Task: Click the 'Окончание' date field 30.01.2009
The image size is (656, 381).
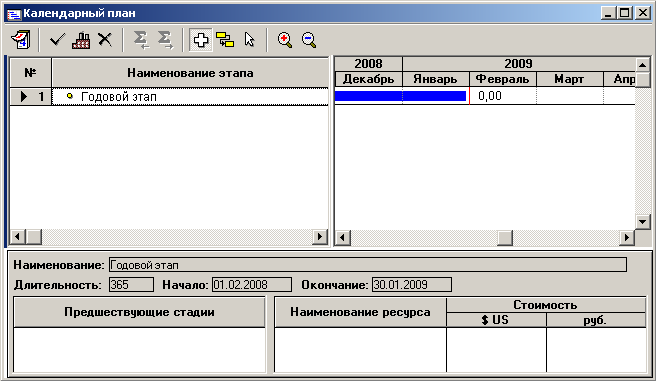Action: pyautogui.click(x=412, y=285)
